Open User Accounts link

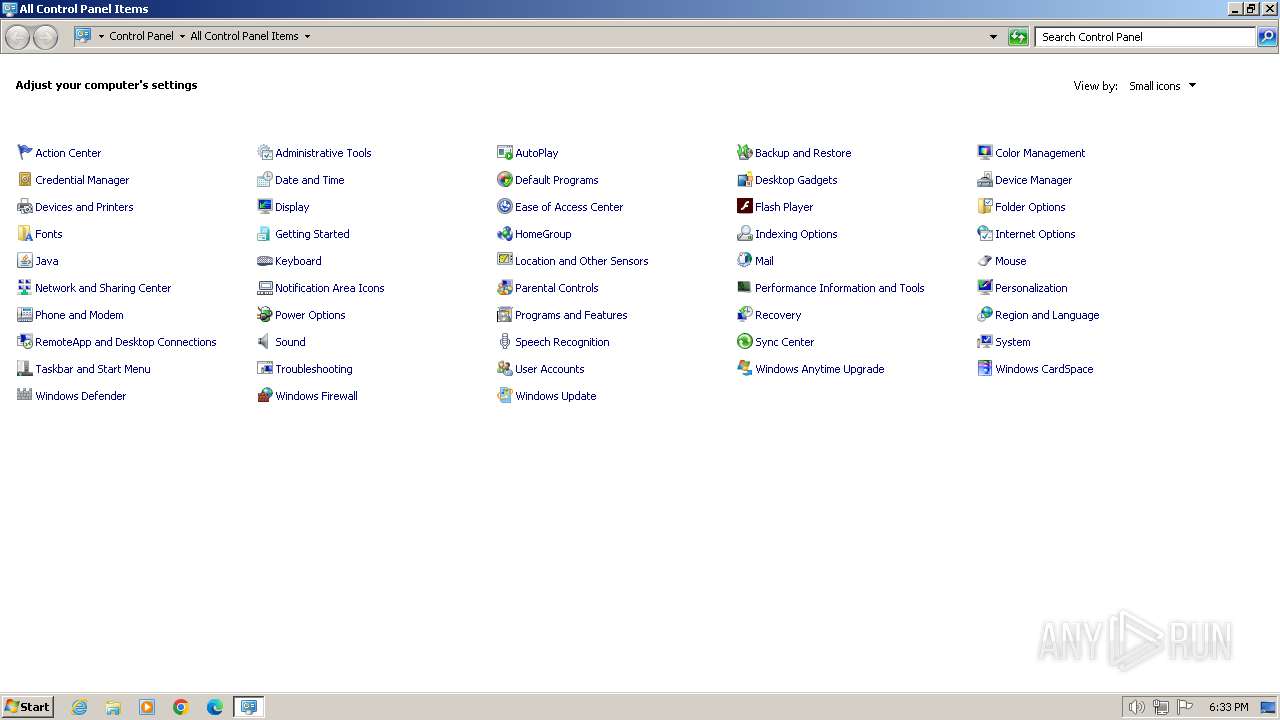coord(549,369)
